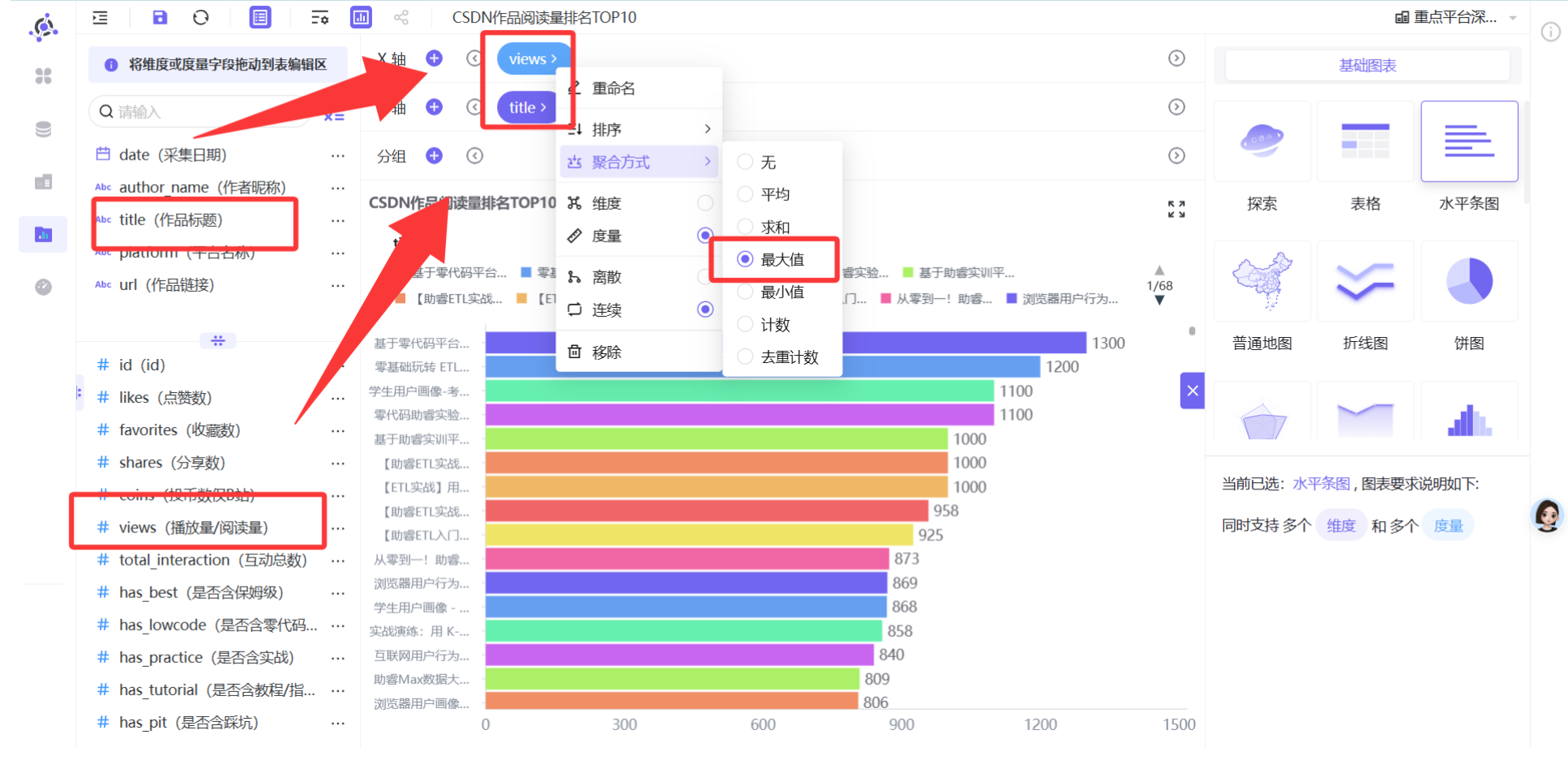This screenshot has width=1568, height=773.
Task: Open the views field pill menu
Action: coord(533,58)
